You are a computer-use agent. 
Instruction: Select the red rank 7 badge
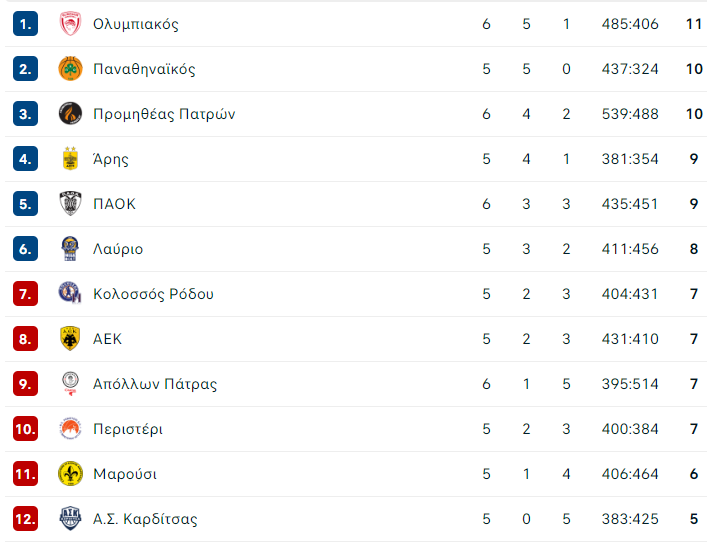(25, 294)
